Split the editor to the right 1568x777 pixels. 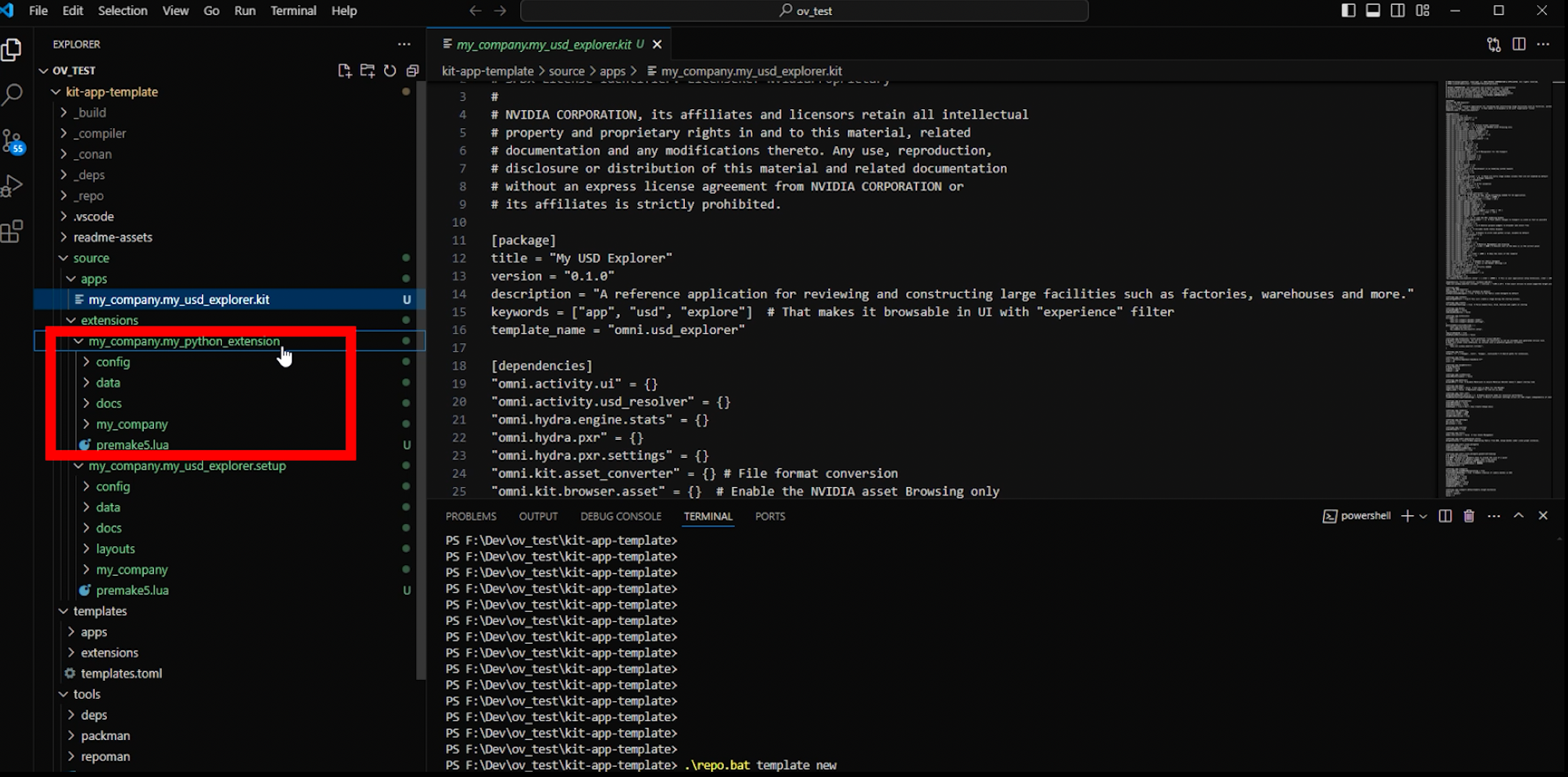(x=1519, y=44)
